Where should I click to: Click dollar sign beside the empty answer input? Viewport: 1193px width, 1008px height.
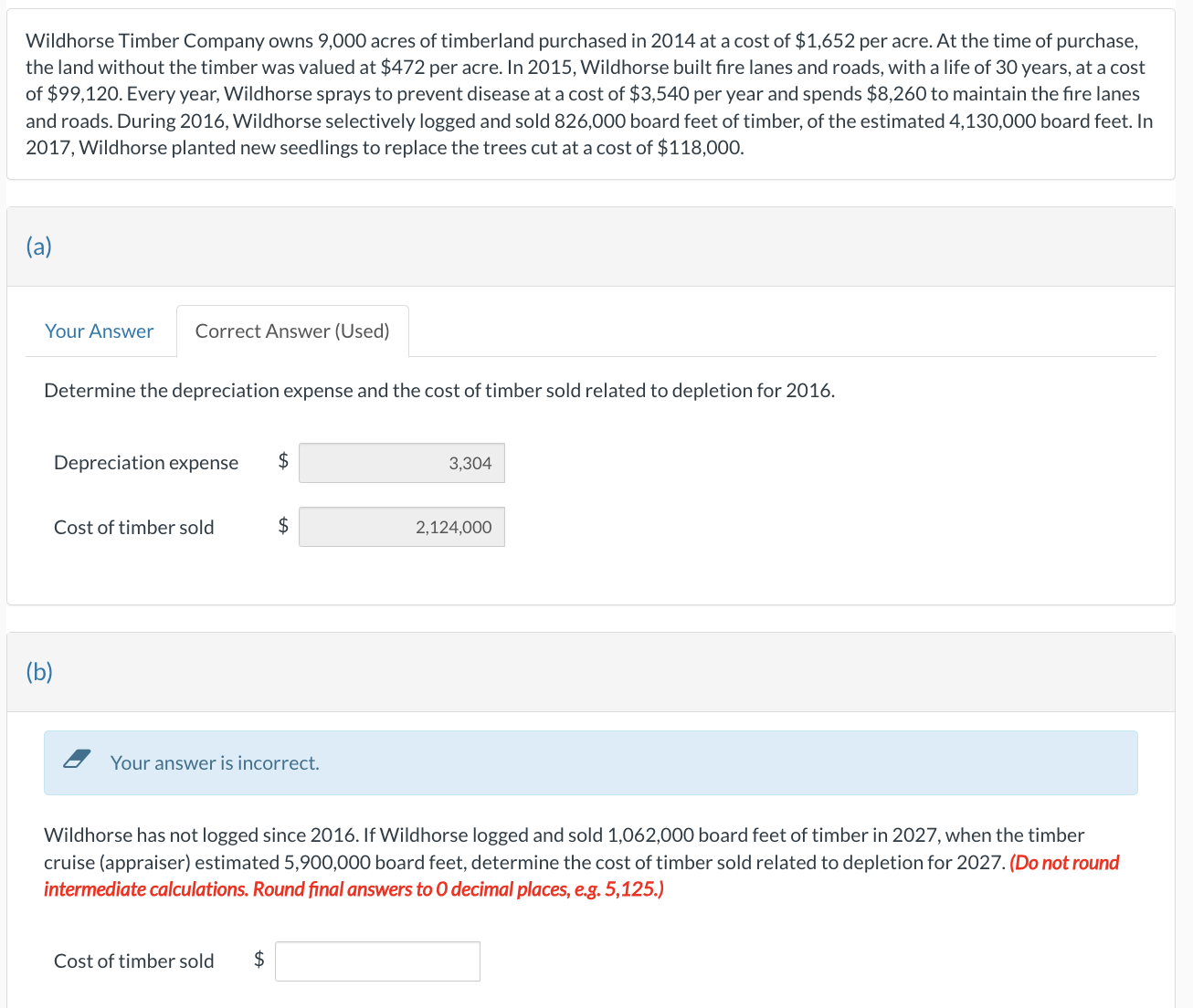click(x=259, y=959)
